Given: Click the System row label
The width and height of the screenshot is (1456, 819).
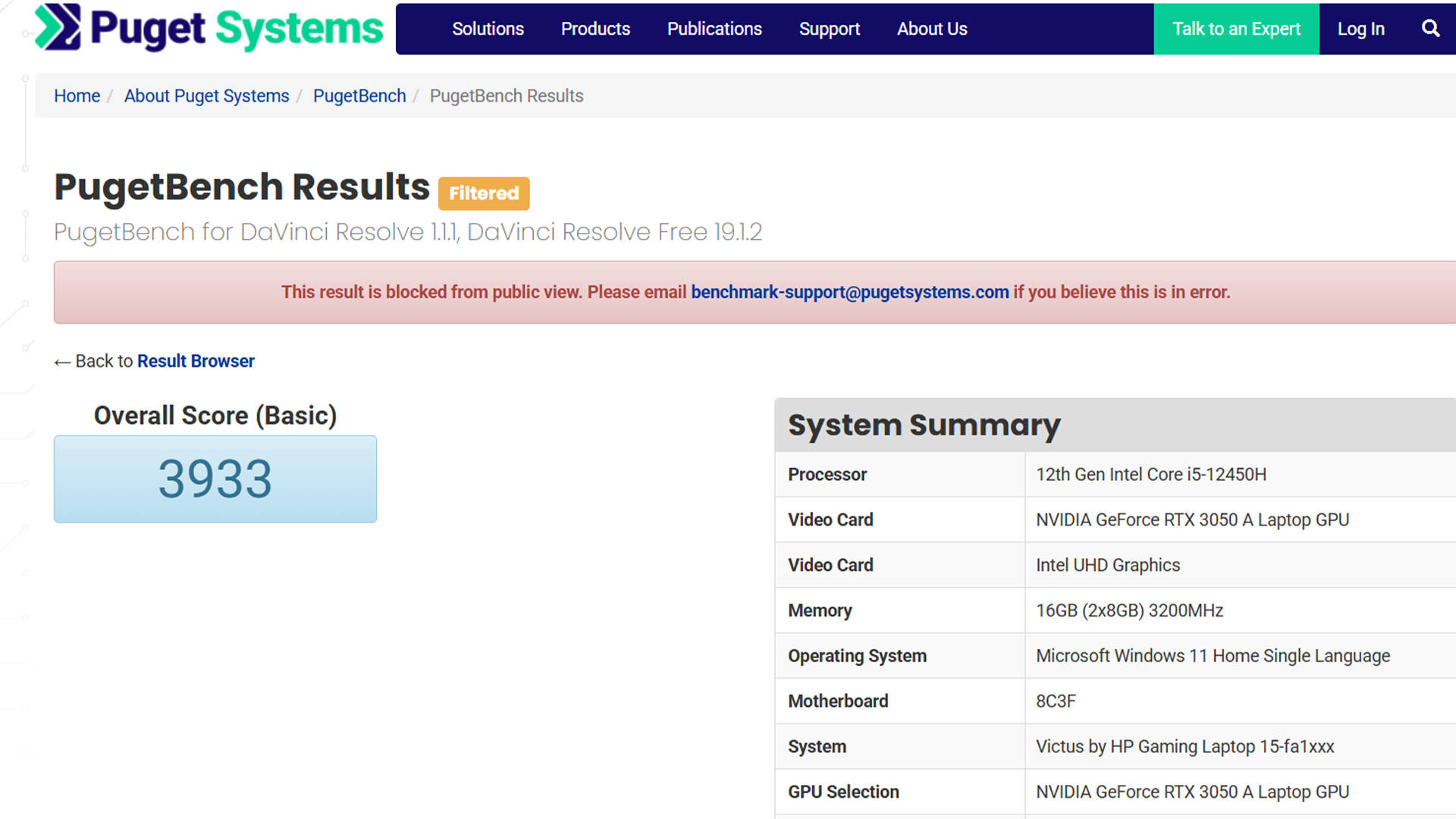Looking at the screenshot, I should [x=817, y=746].
